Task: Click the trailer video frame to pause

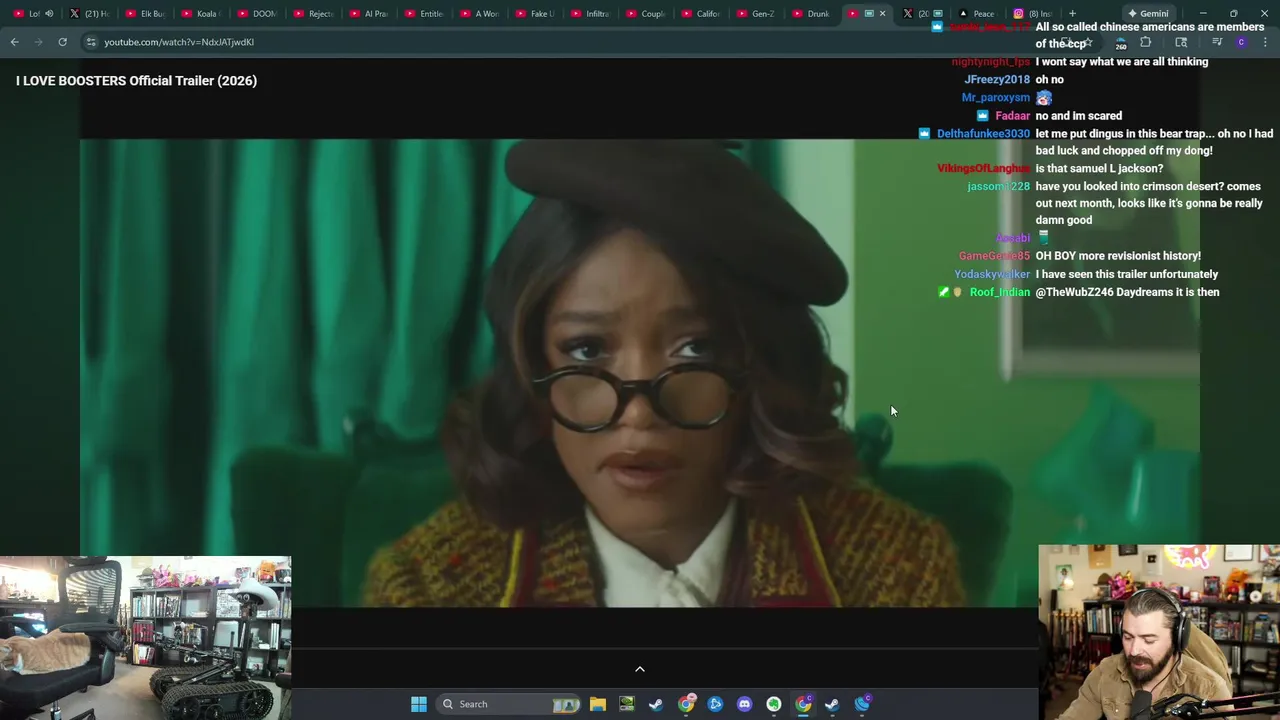Action: point(640,373)
